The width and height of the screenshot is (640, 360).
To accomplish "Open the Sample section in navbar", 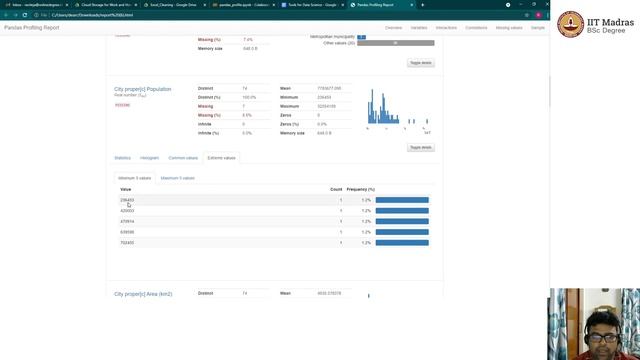I will (538, 28).
